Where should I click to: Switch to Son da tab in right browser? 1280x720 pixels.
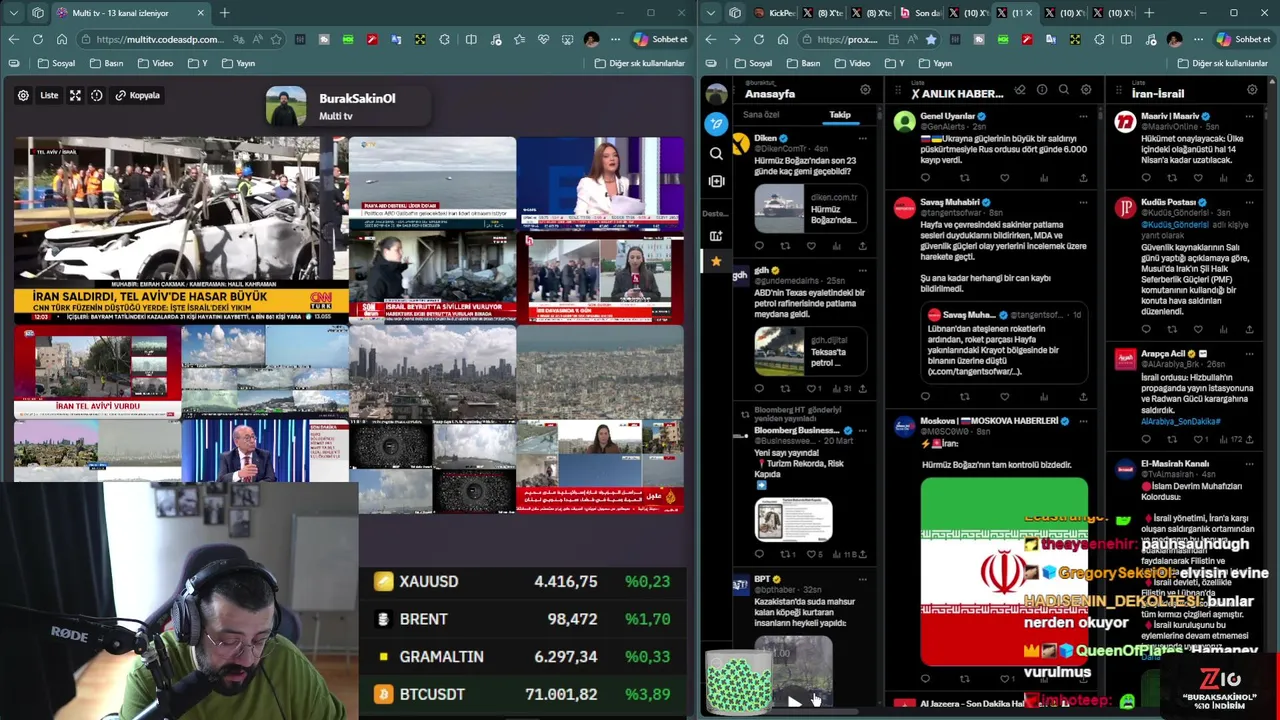(920, 13)
